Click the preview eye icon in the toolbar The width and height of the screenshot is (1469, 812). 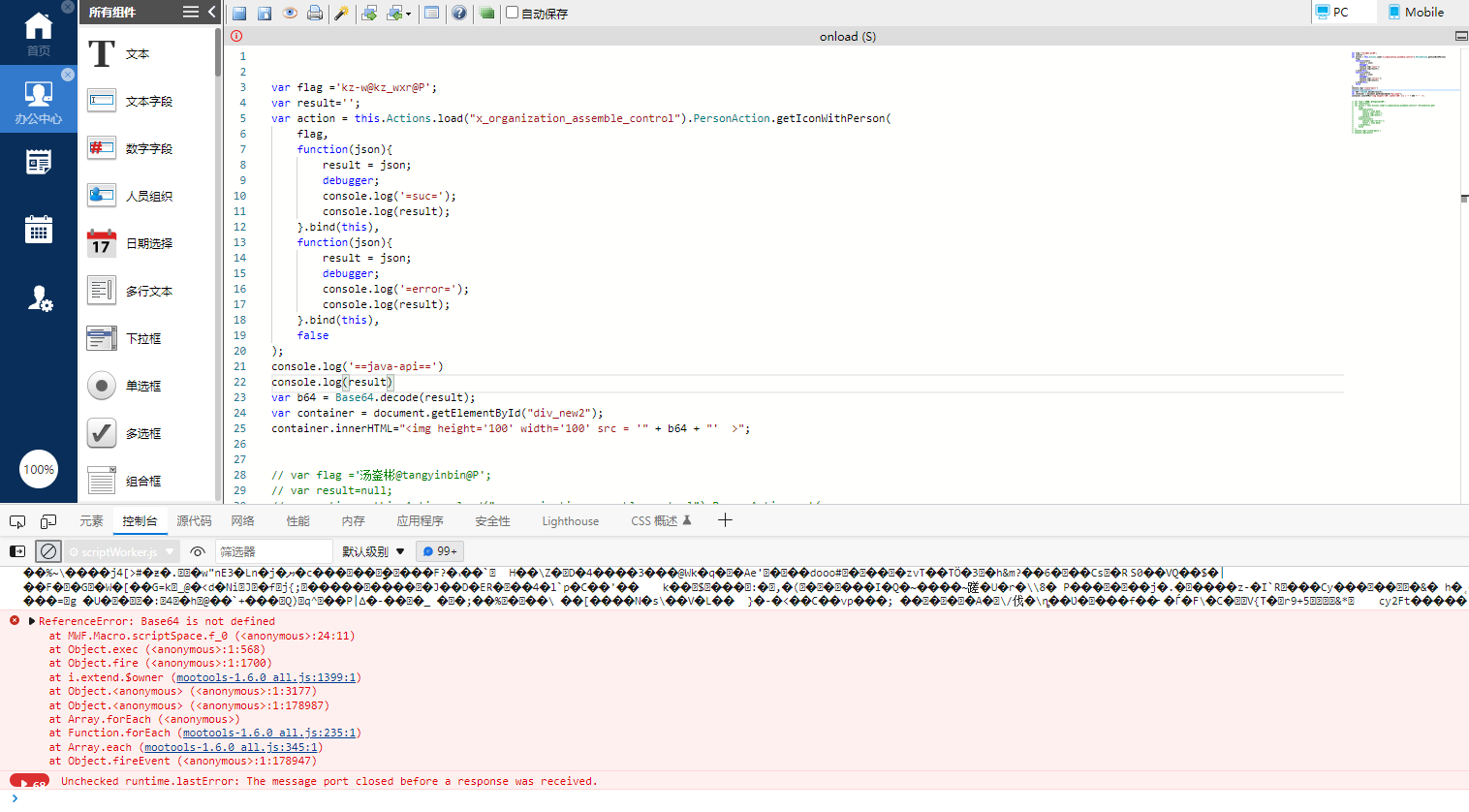click(x=290, y=14)
